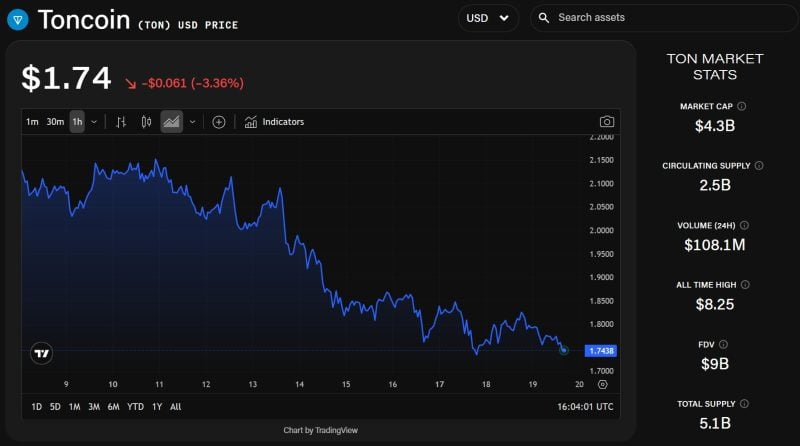Click the Toncoin logo icon
800x446 pixels.
point(18,19)
